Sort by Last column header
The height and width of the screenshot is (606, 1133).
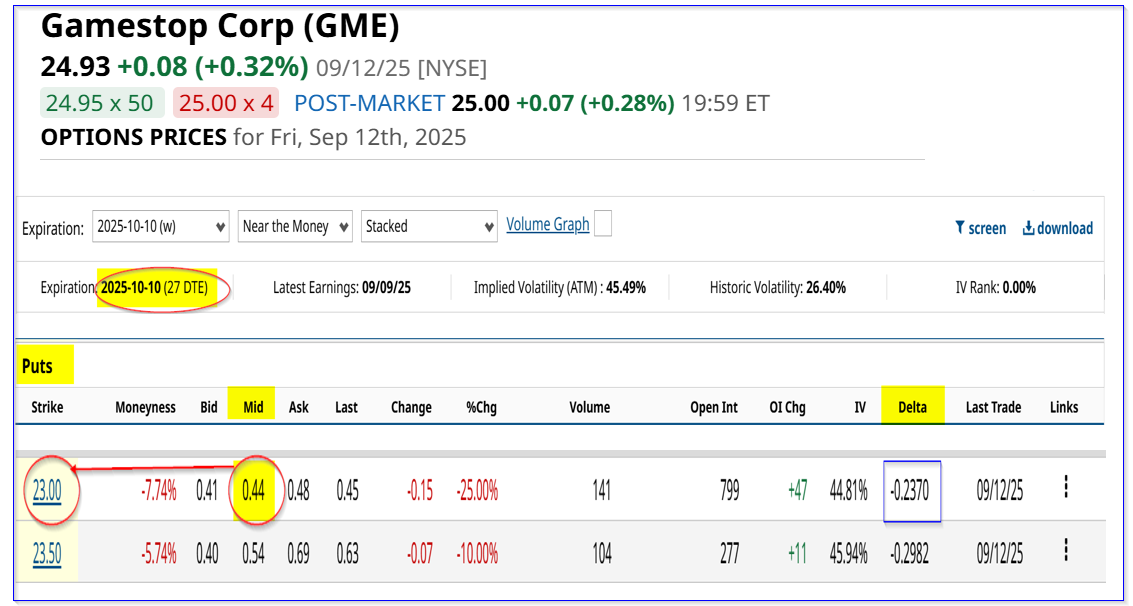(346, 407)
